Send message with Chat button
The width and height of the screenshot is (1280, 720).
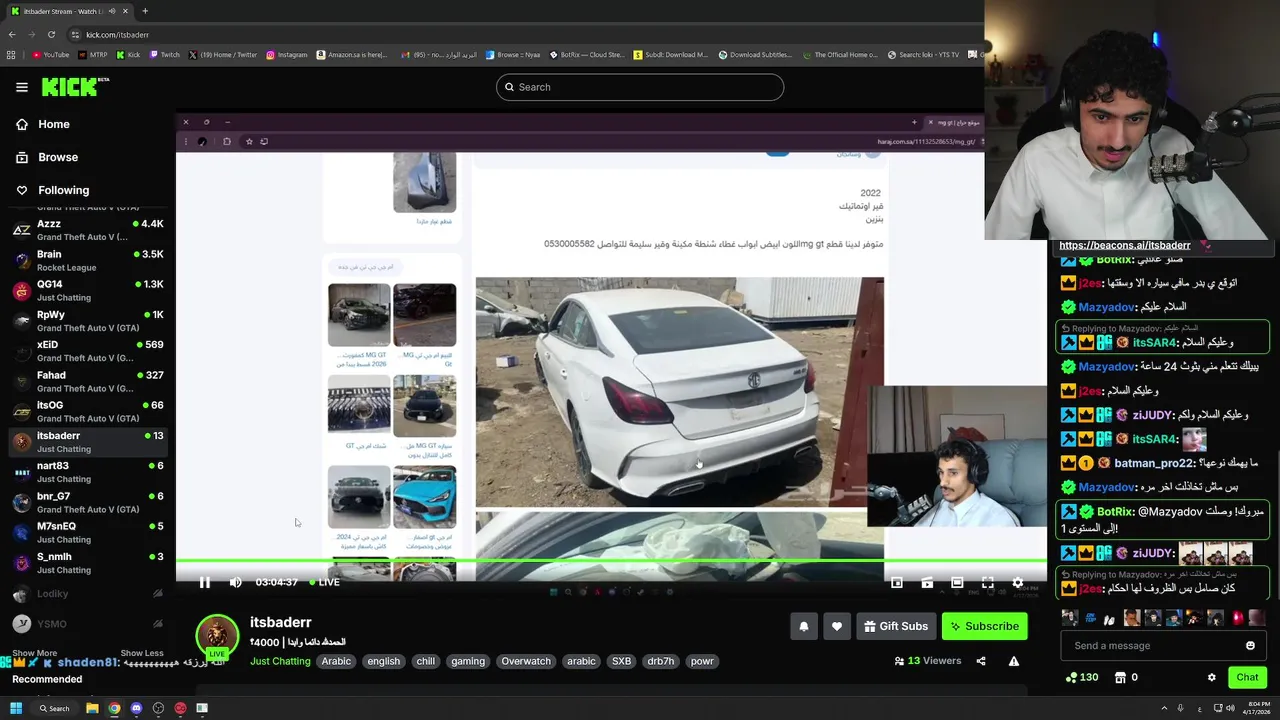[x=1247, y=677]
